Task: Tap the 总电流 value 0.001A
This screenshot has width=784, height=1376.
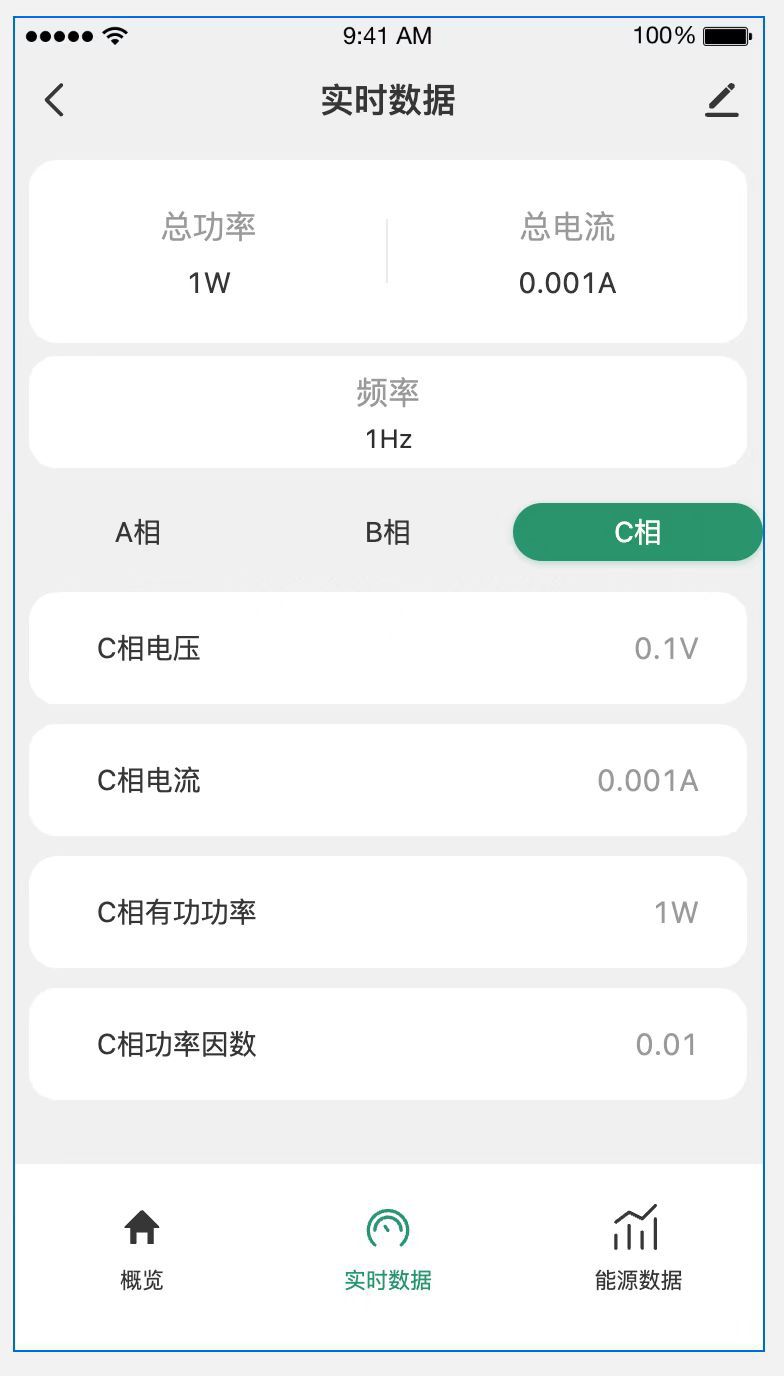Action: pyautogui.click(x=567, y=283)
